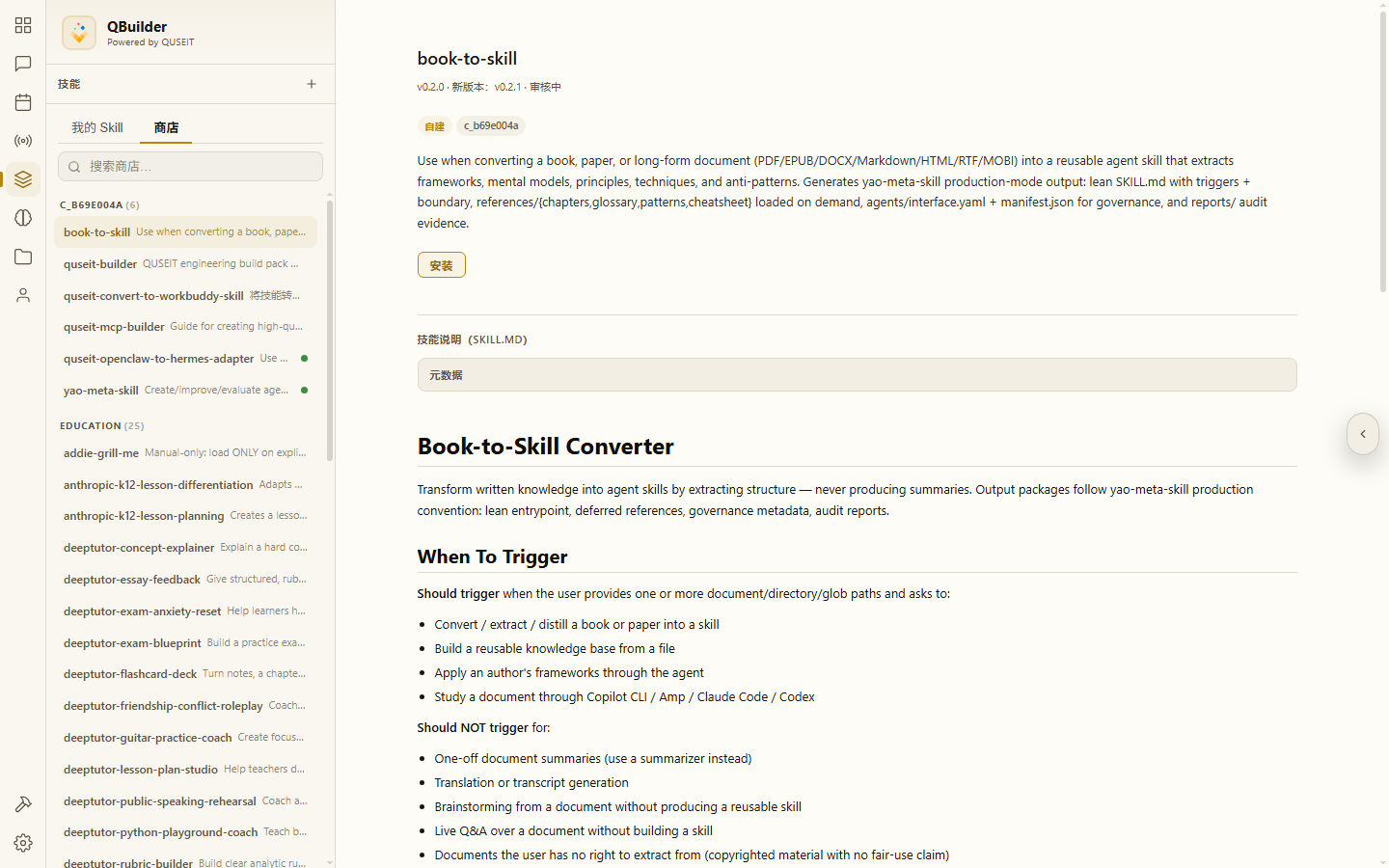Screen dimensions: 1389x868
Task: Select anthropic-k12-lesson-differentiation entry
Action: click(x=185, y=485)
